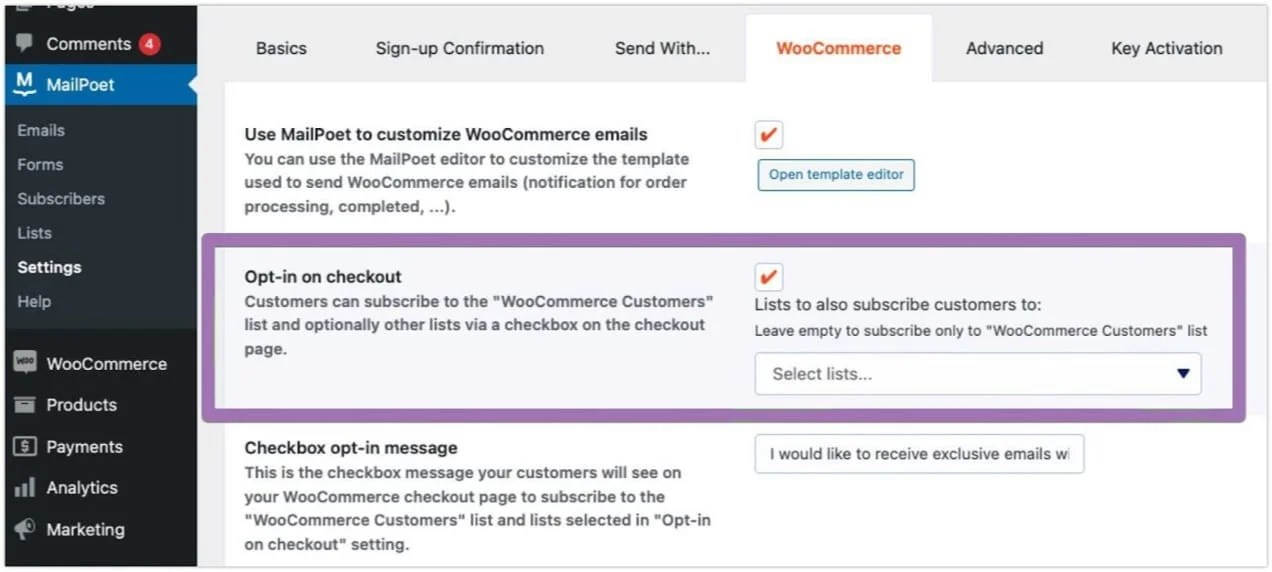Click the Select lists dropdown arrow
This screenshot has width=1272, height=572.
[x=1183, y=374]
